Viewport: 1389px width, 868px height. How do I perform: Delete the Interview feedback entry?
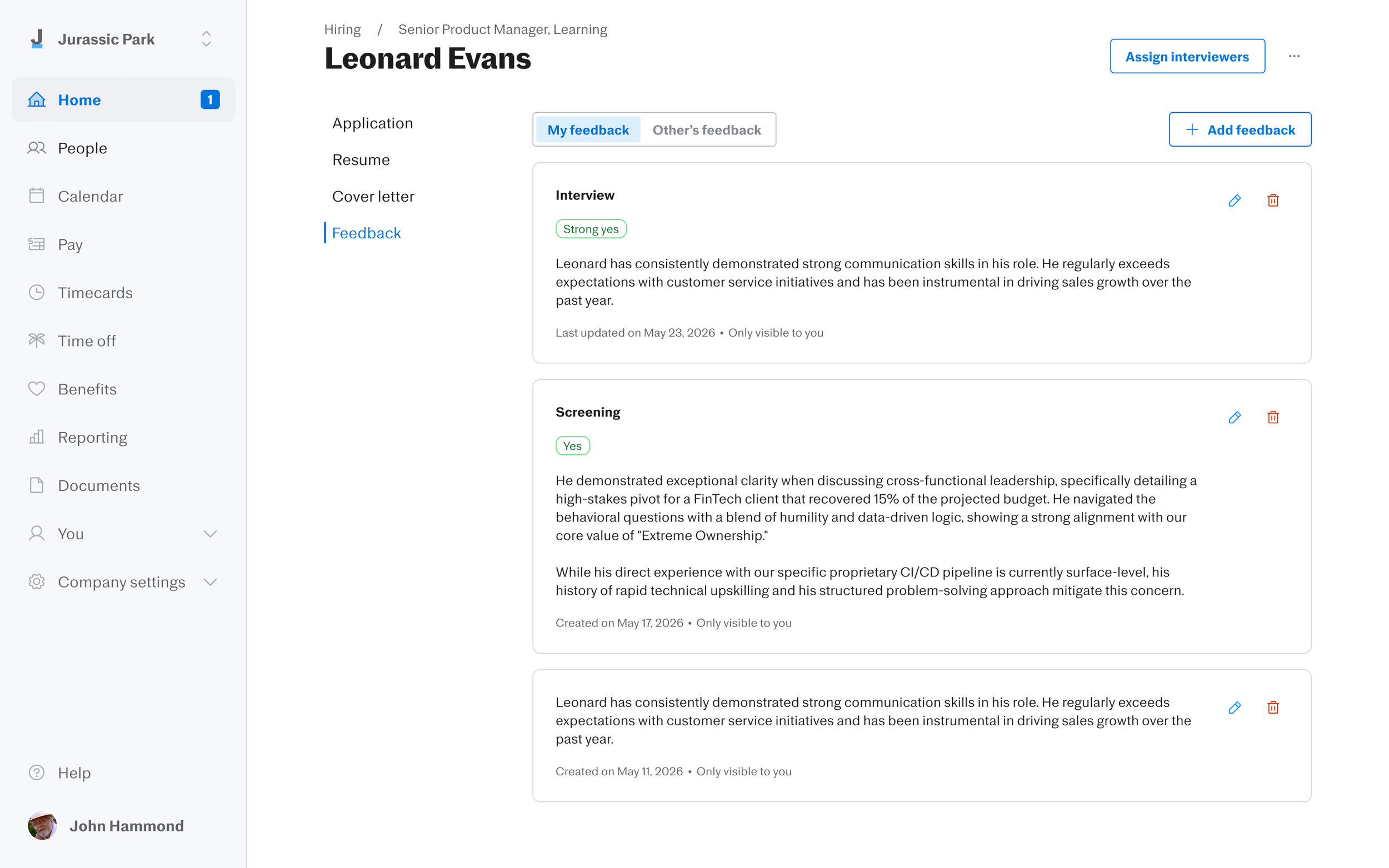pos(1273,200)
